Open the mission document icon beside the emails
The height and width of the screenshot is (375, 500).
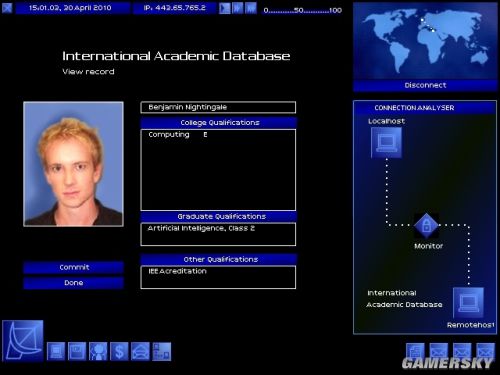tap(415, 352)
